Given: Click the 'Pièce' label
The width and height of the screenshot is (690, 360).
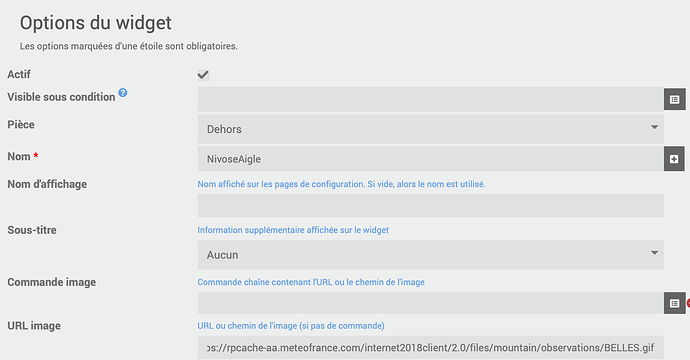Looking at the screenshot, I should [21, 125].
